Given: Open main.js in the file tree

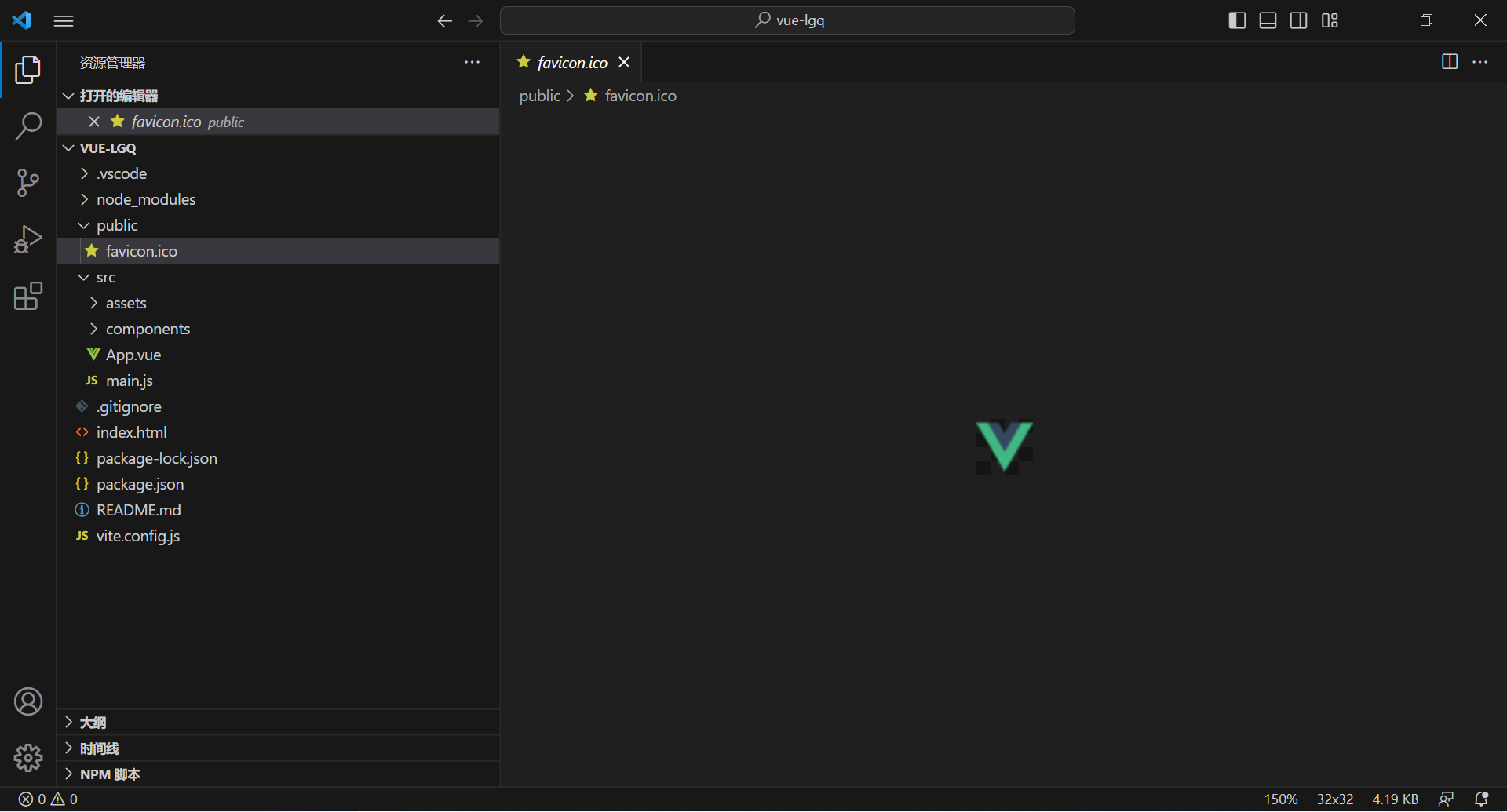Looking at the screenshot, I should (x=278, y=381).
